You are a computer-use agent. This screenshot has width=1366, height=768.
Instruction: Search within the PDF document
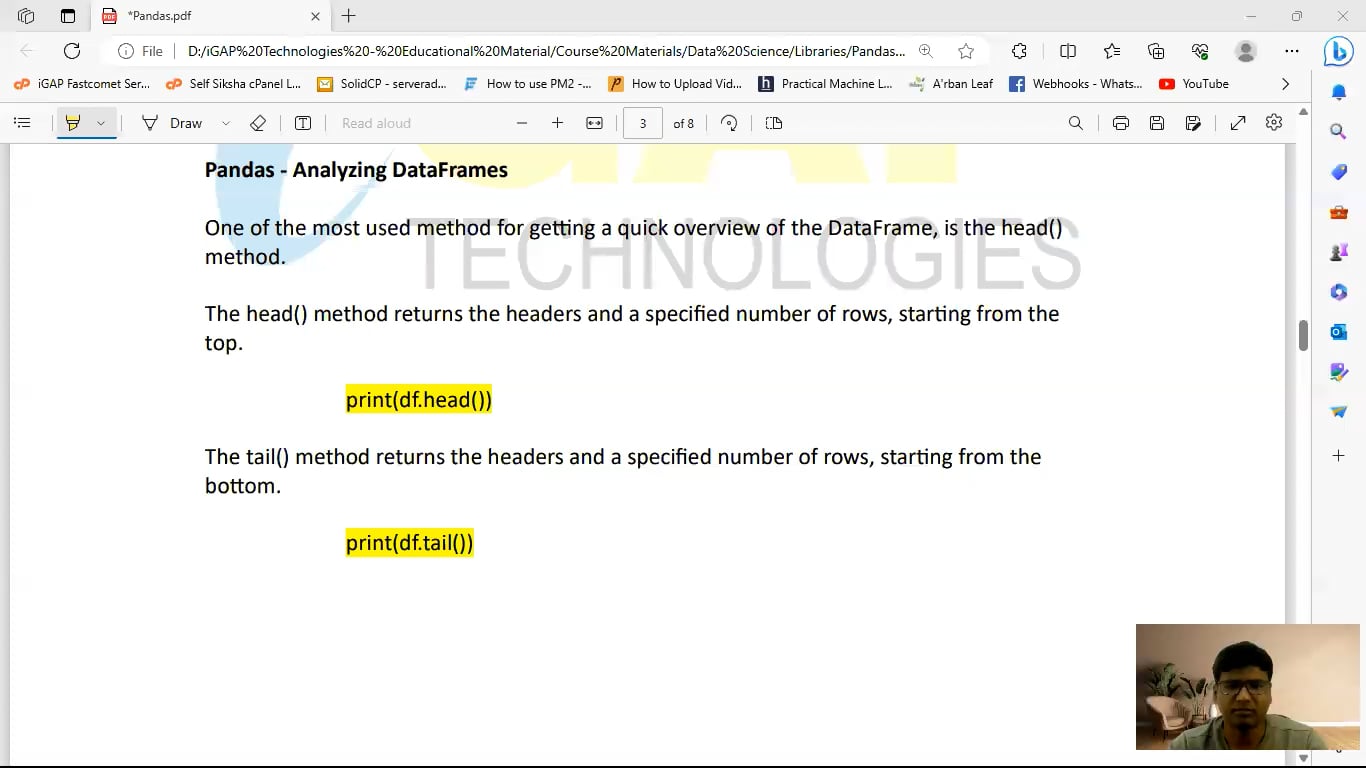tap(1076, 123)
